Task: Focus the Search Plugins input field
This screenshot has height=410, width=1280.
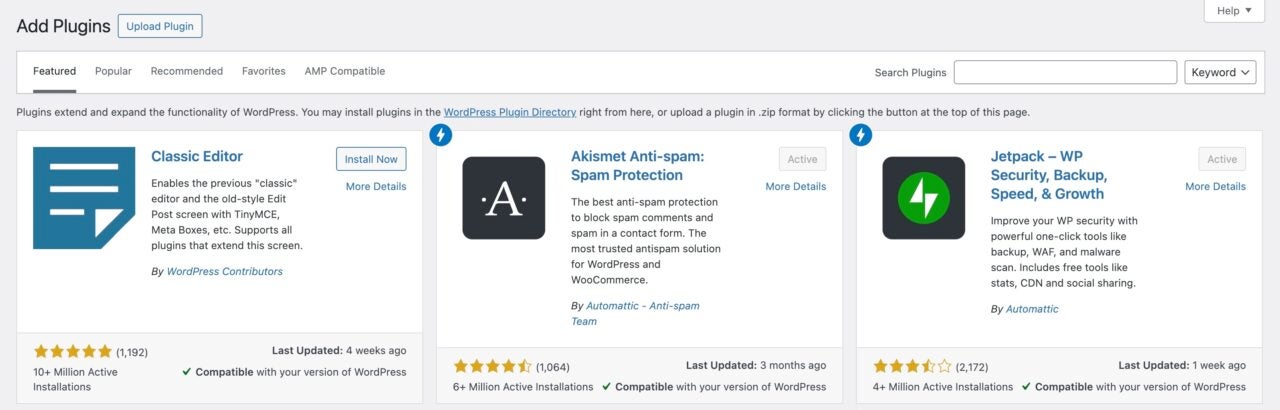Action: tap(1065, 72)
